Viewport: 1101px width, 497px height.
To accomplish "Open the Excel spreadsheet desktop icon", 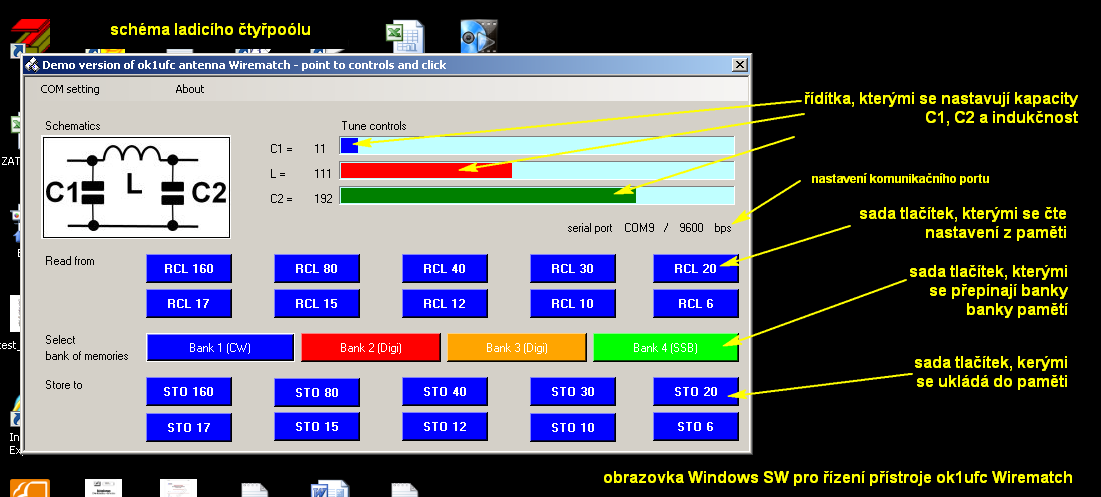I will tap(404, 36).
